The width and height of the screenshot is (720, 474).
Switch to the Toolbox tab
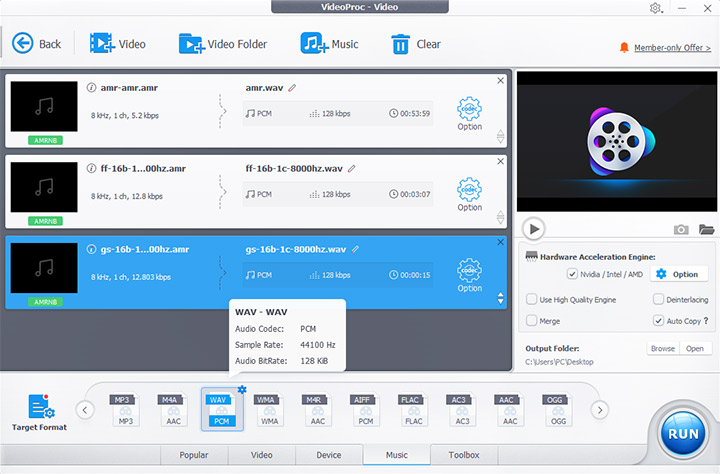coord(464,455)
